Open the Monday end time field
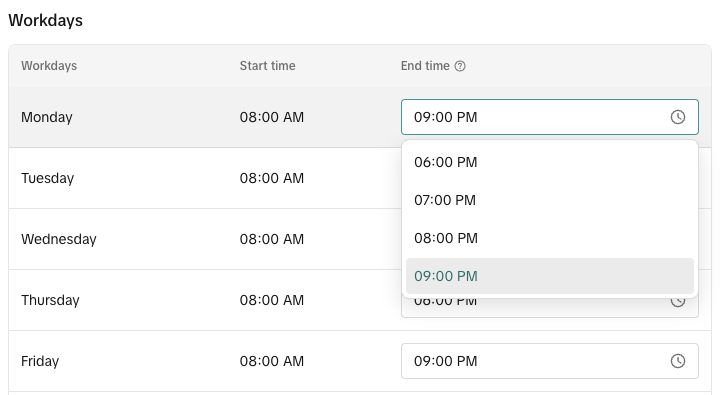Viewport: 724px width, 395px height. coord(549,117)
